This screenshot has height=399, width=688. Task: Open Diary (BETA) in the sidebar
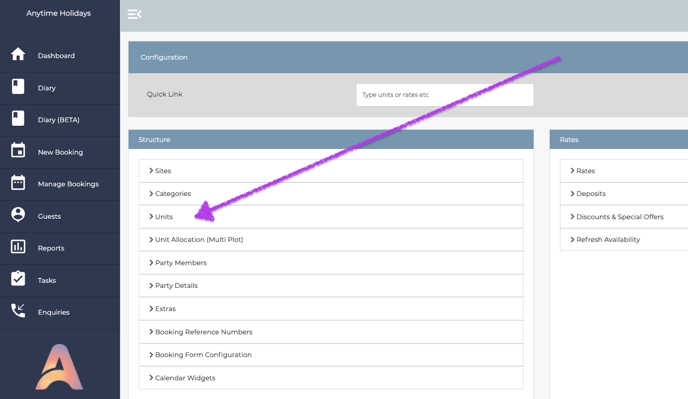pos(60,120)
